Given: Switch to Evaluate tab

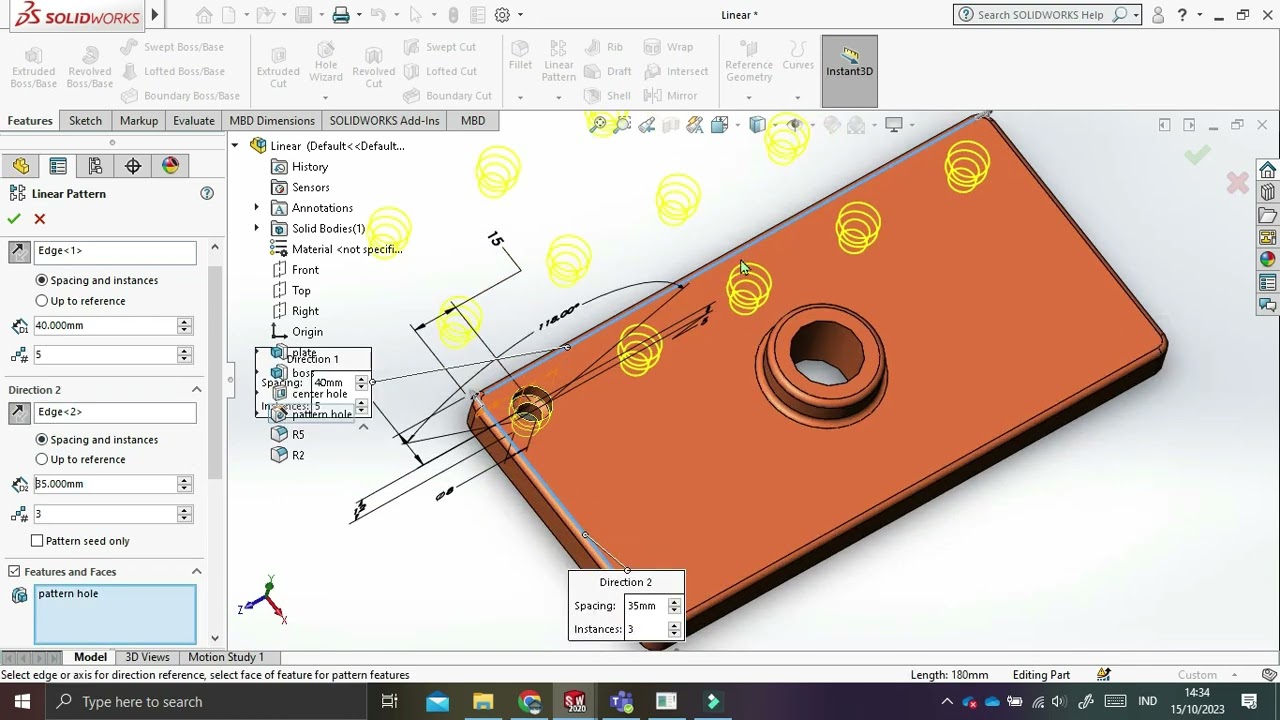Looking at the screenshot, I should click(x=194, y=120).
